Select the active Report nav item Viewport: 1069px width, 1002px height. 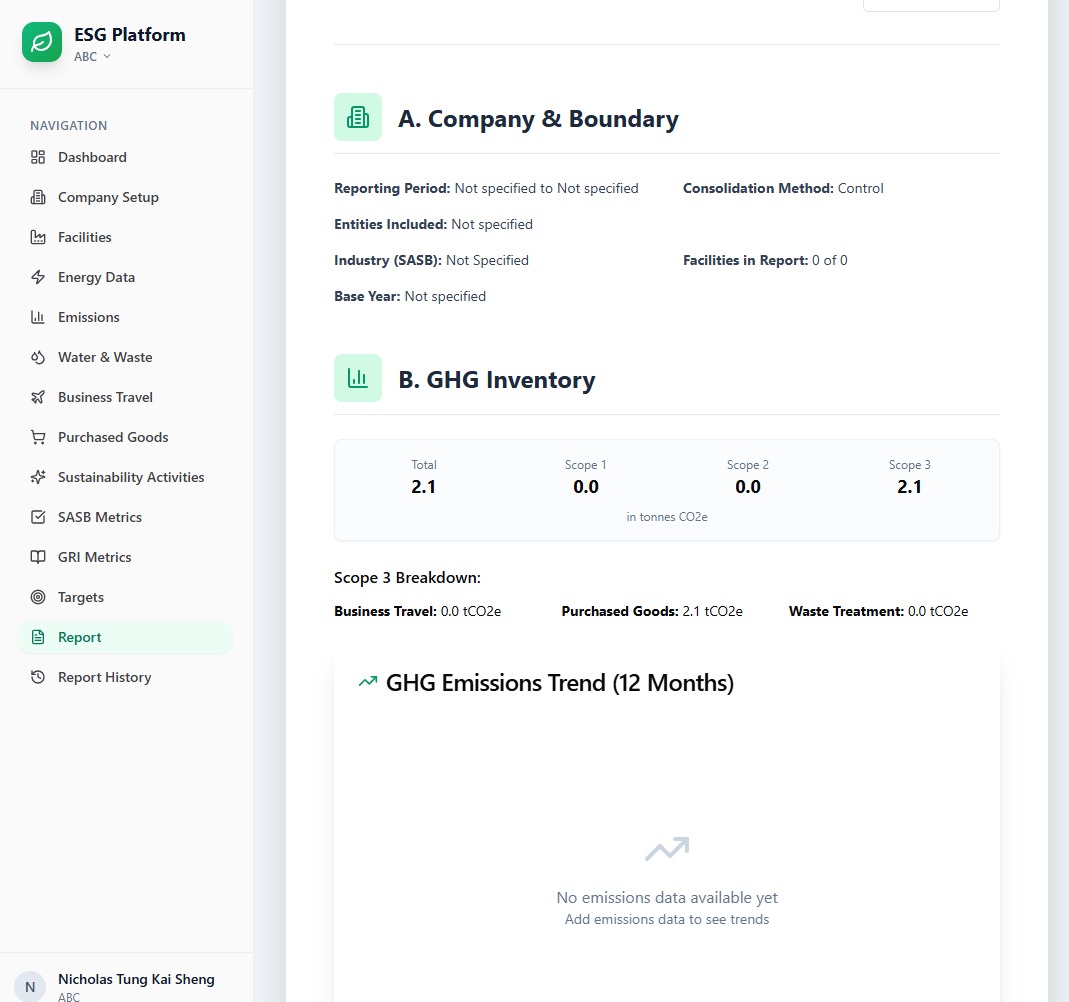coord(80,637)
